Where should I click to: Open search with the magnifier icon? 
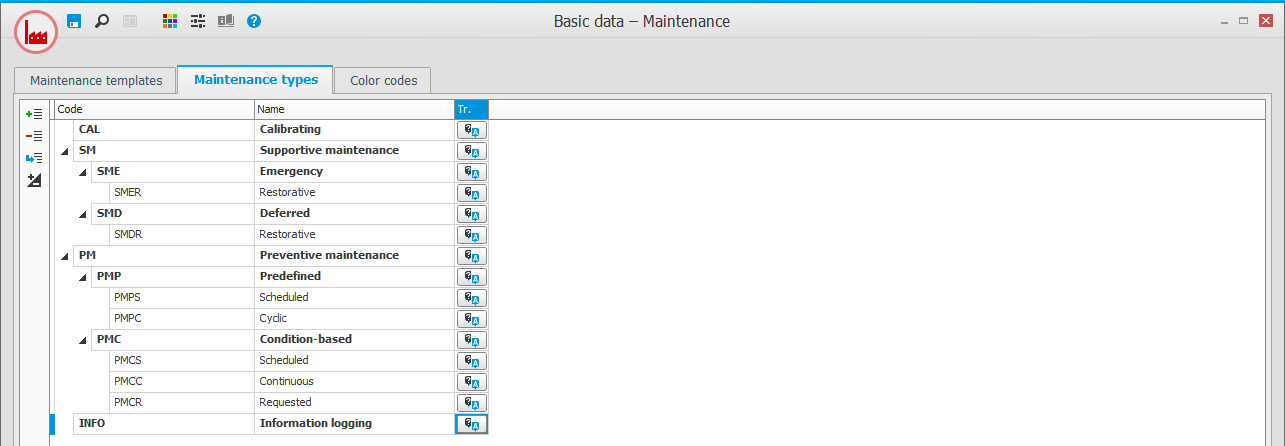coord(101,20)
